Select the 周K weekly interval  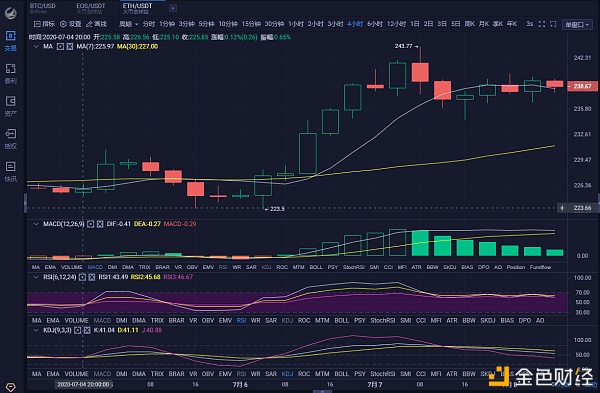click(x=470, y=24)
